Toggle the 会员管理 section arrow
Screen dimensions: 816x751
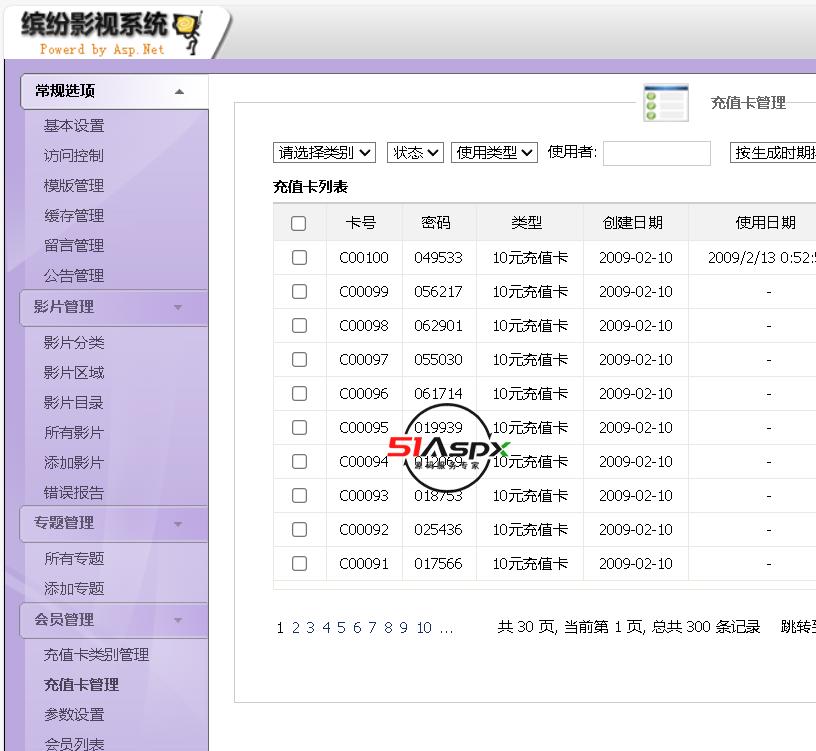178,620
